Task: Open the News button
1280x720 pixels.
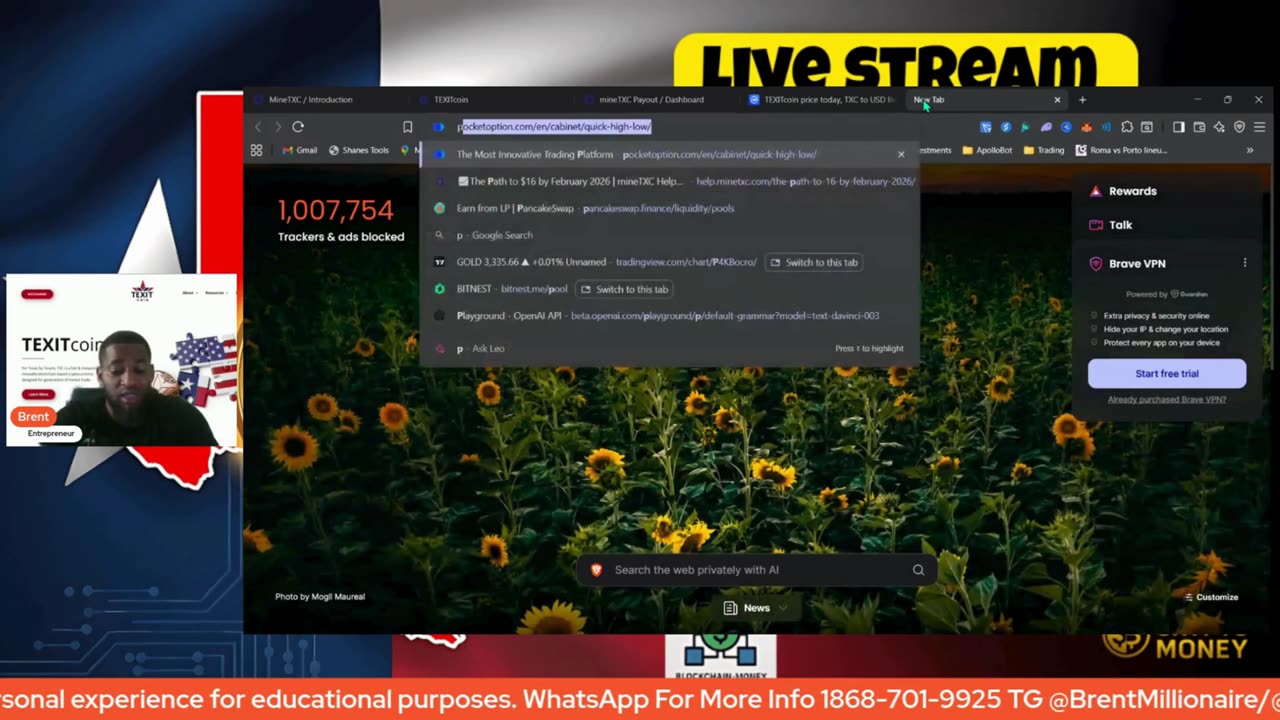Action: (x=755, y=608)
